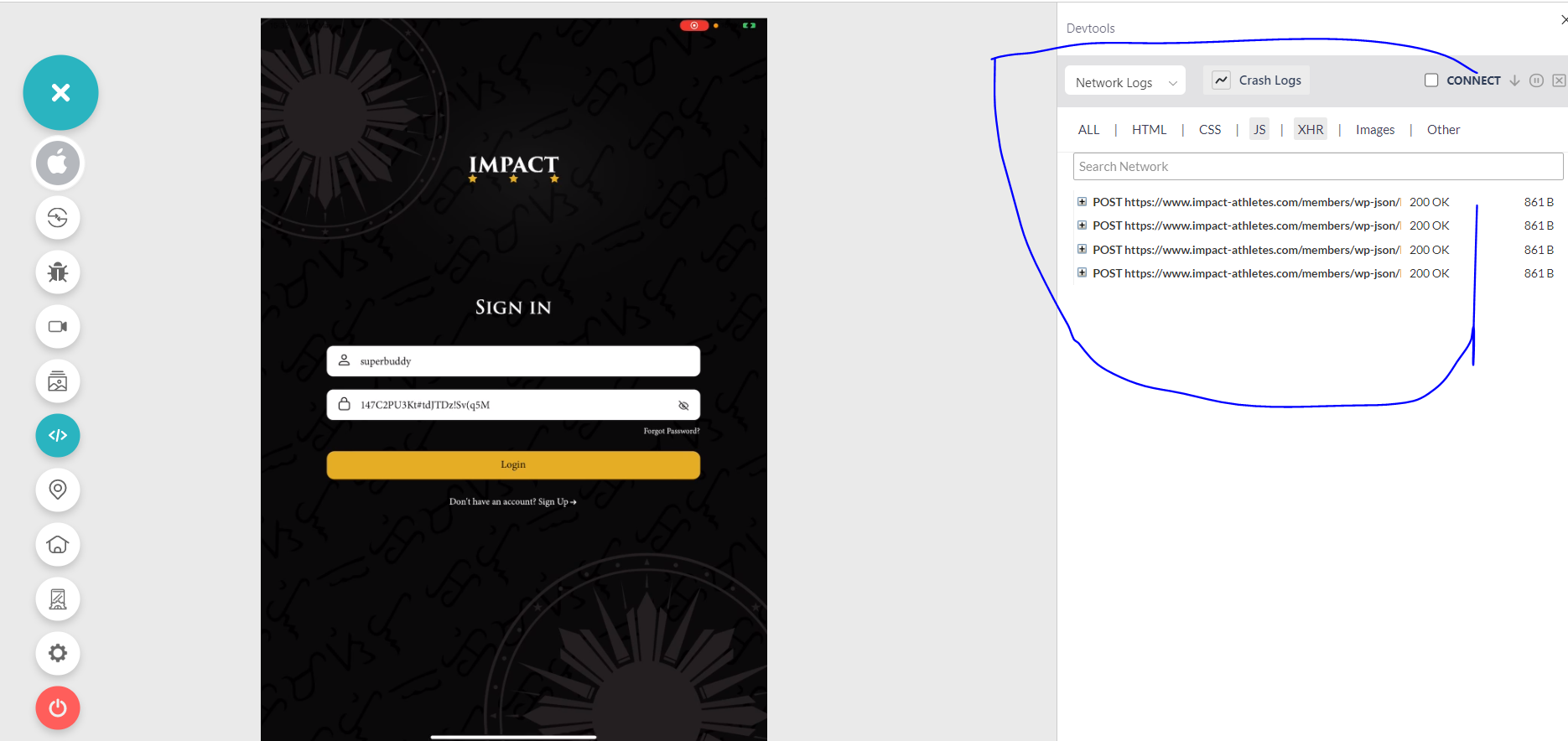Toggle the devtools code icon
The height and width of the screenshot is (741, 1568).
[58, 435]
